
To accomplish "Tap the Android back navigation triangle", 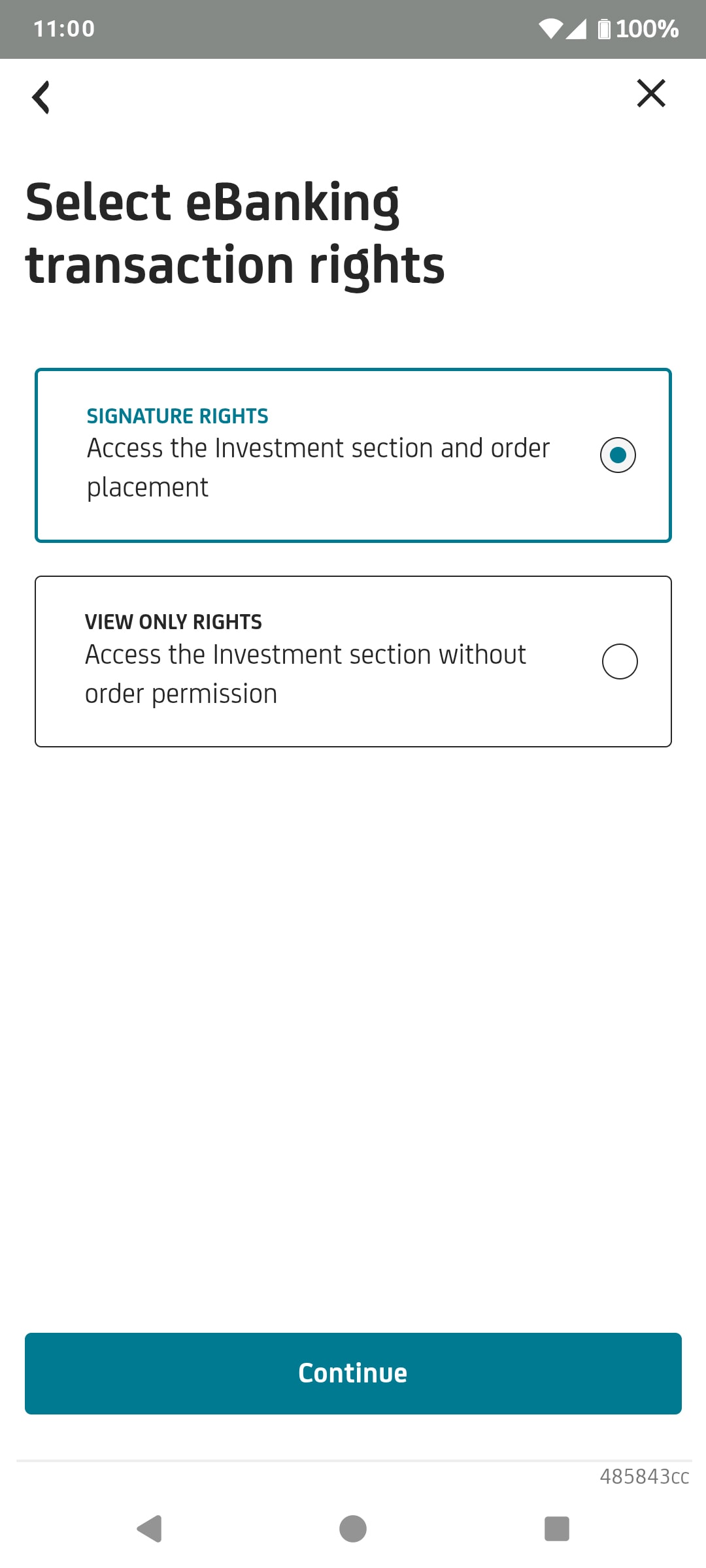I will 150,1528.
